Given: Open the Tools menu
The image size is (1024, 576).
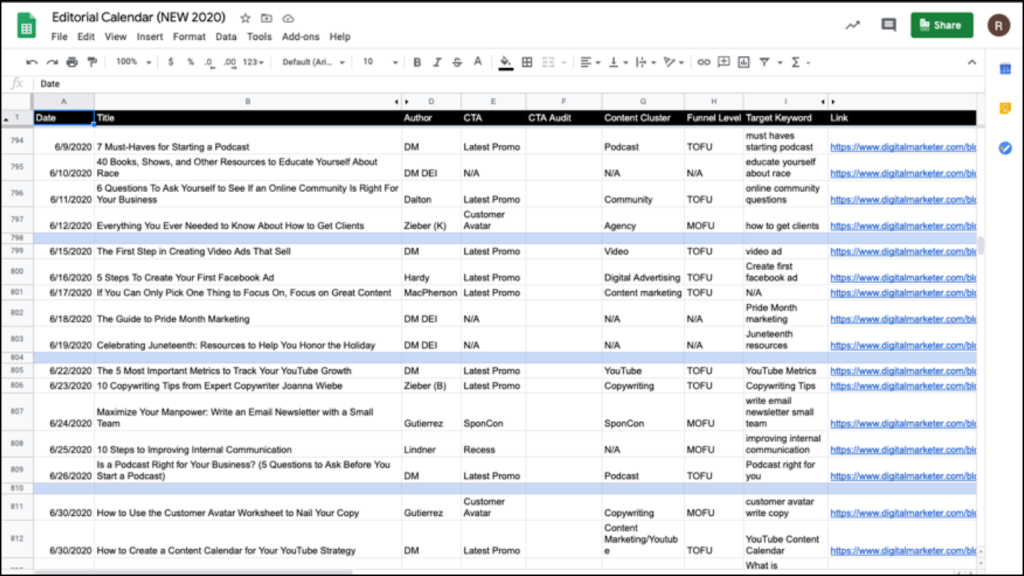Looking at the screenshot, I should 259,37.
